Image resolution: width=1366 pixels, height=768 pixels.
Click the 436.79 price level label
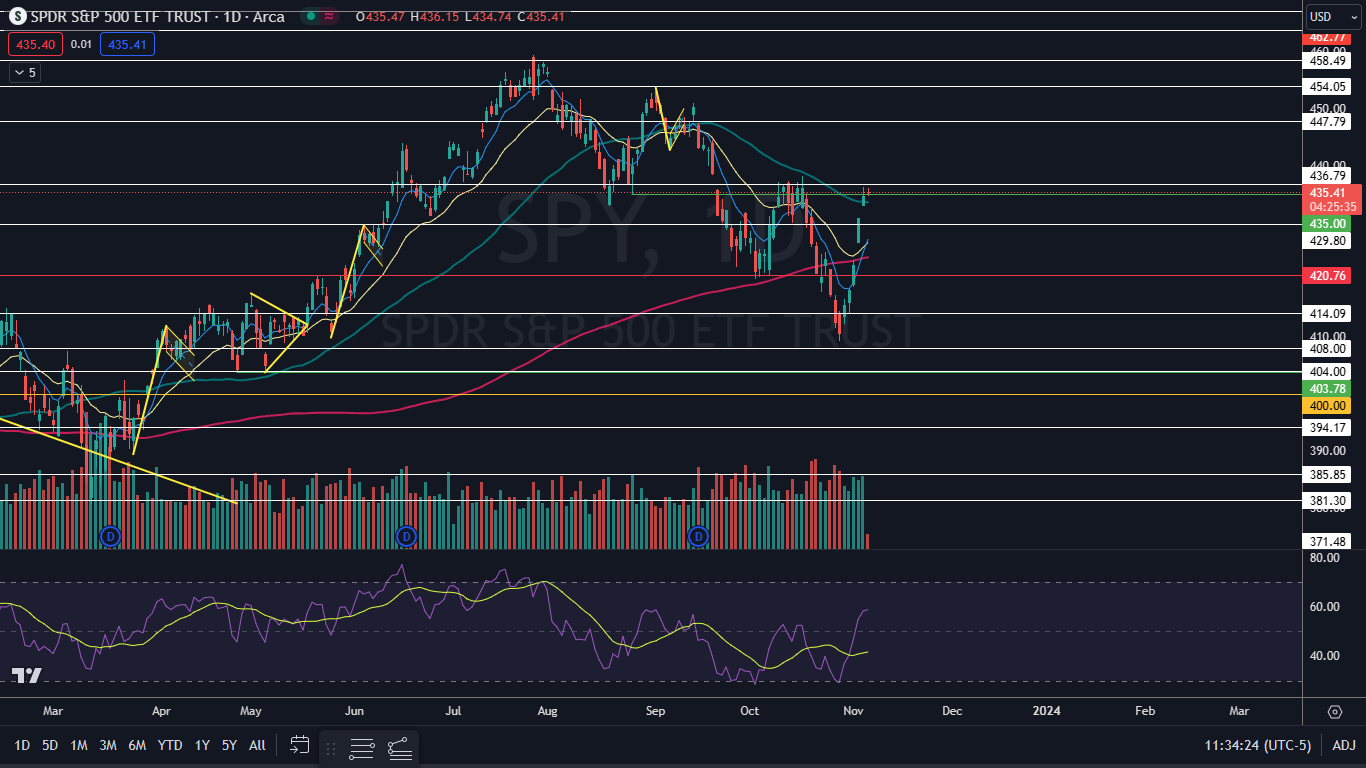coord(1329,175)
